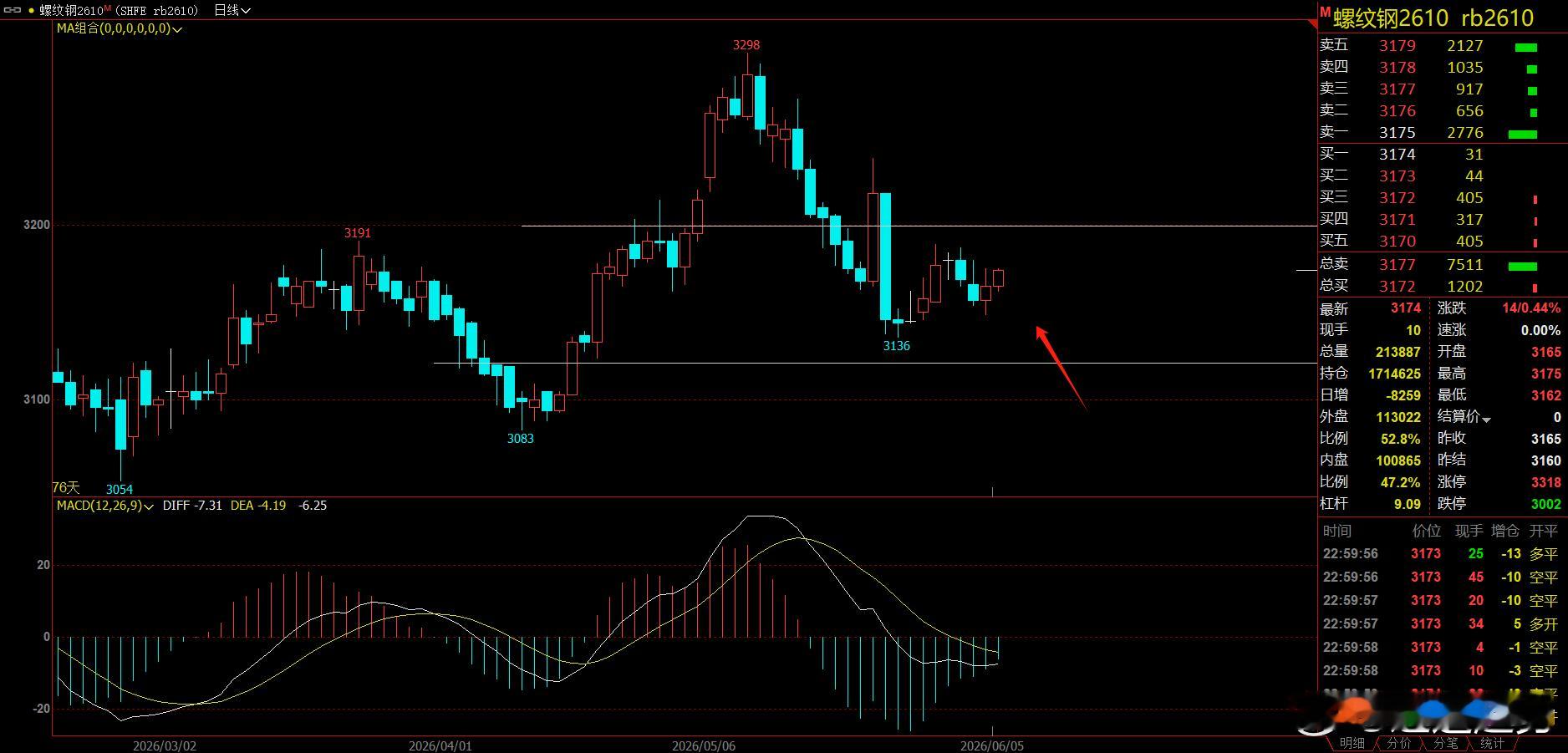Click the chain link icon beside contract name
The image size is (1568, 753).
point(13,10)
